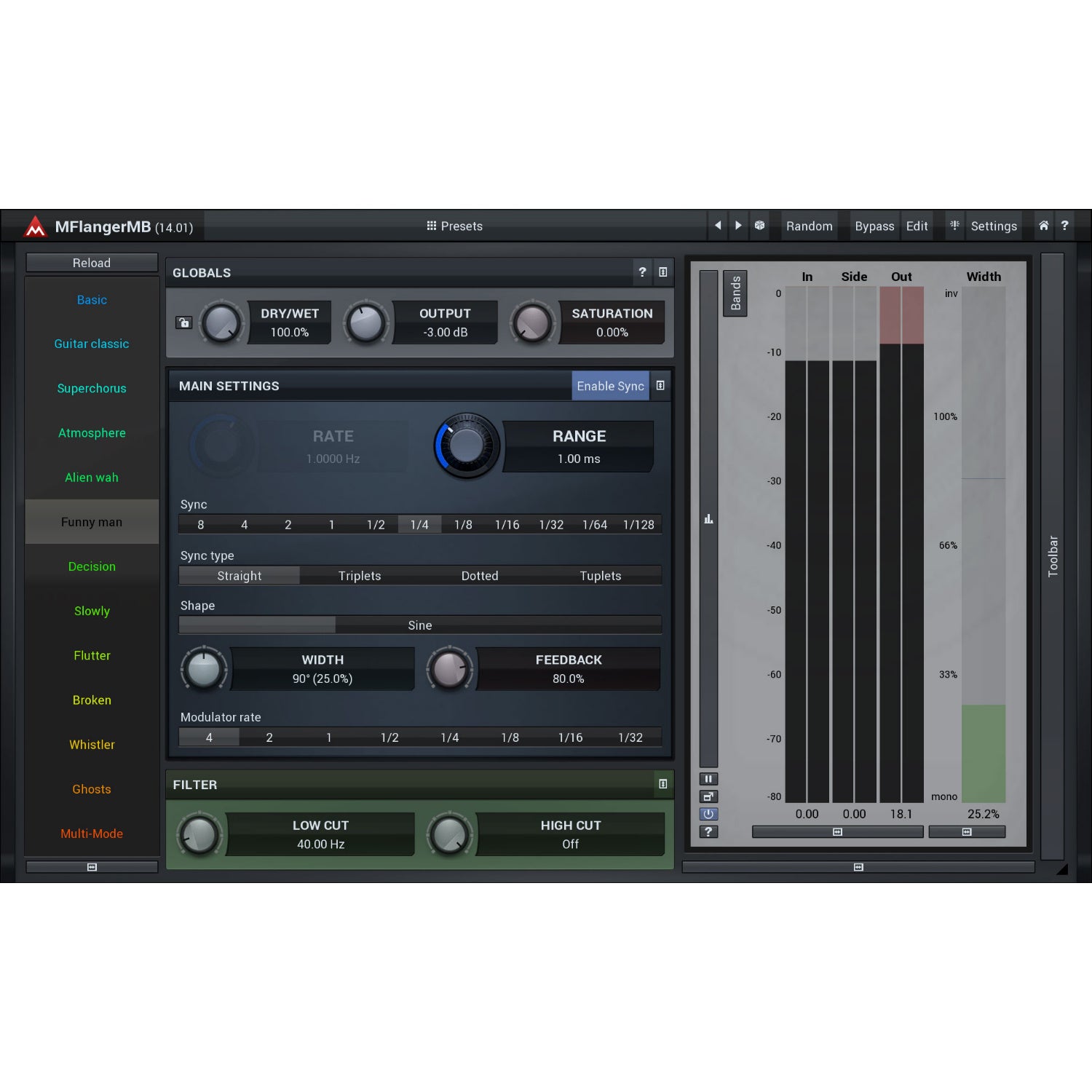Click the Feedback value field 80.0%
The width and height of the screenshot is (1092, 1092).
[569, 678]
